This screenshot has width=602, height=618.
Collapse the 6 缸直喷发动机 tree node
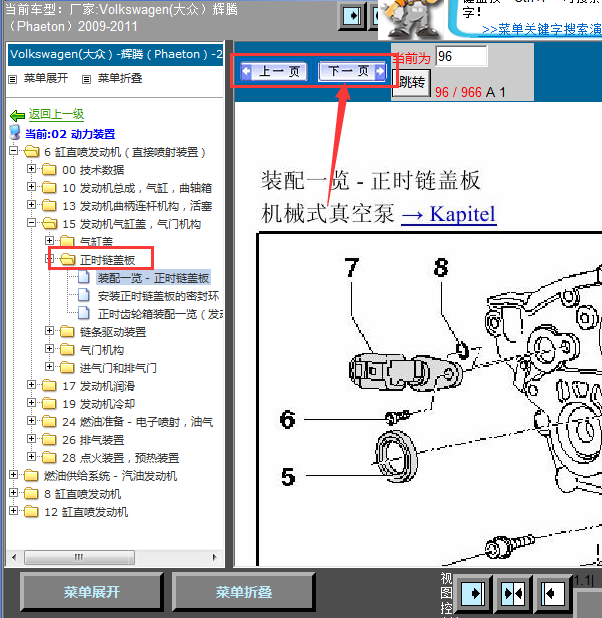[x=13, y=151]
